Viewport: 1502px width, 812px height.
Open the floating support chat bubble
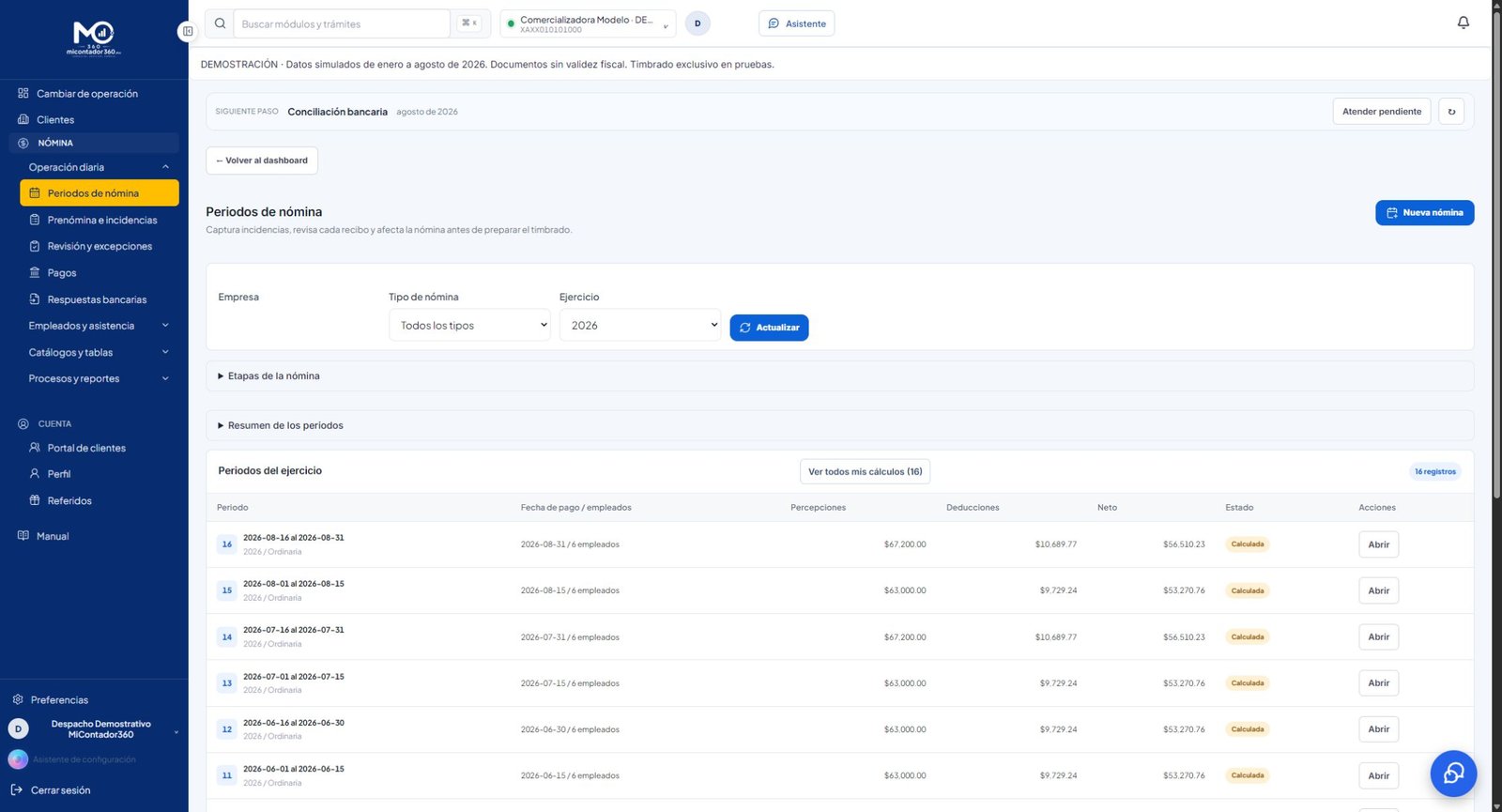1453,773
